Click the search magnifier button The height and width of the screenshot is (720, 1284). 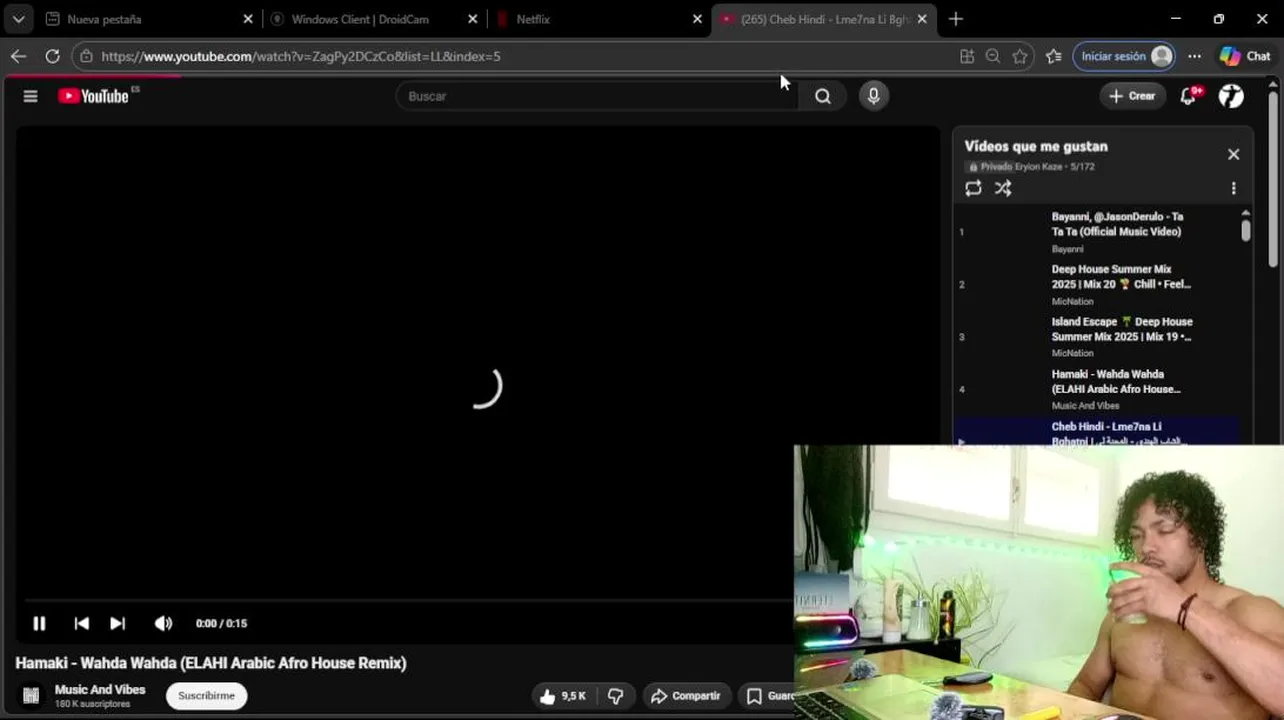tap(822, 96)
